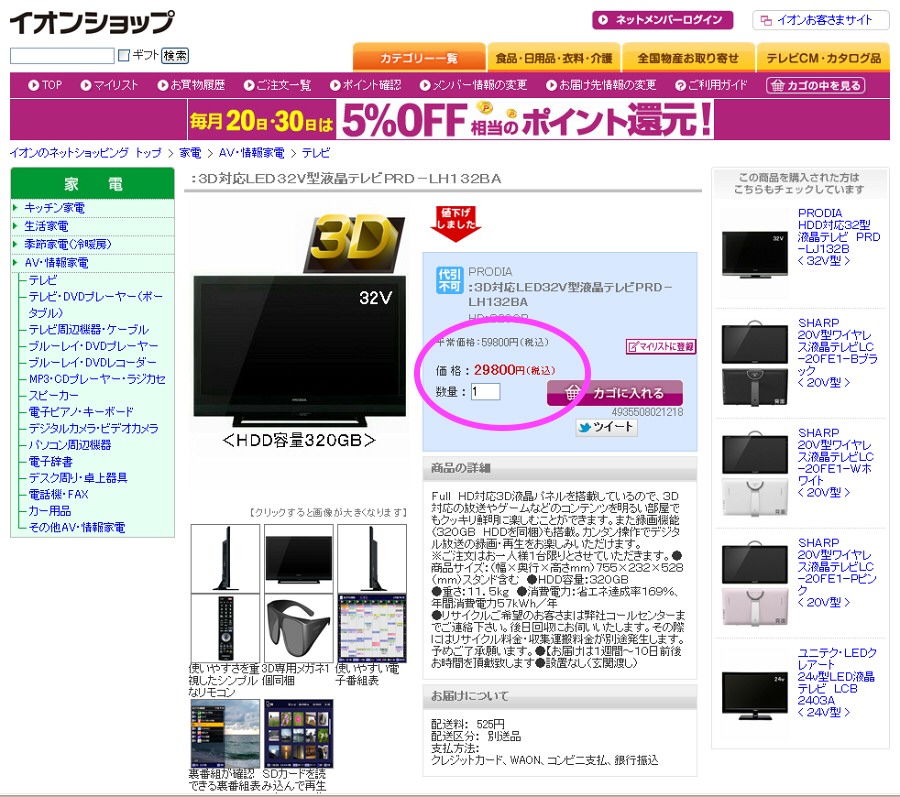Select デジタルカメラ・ビデオカメラ in sidebar
The width and height of the screenshot is (900, 797).
pos(94,429)
